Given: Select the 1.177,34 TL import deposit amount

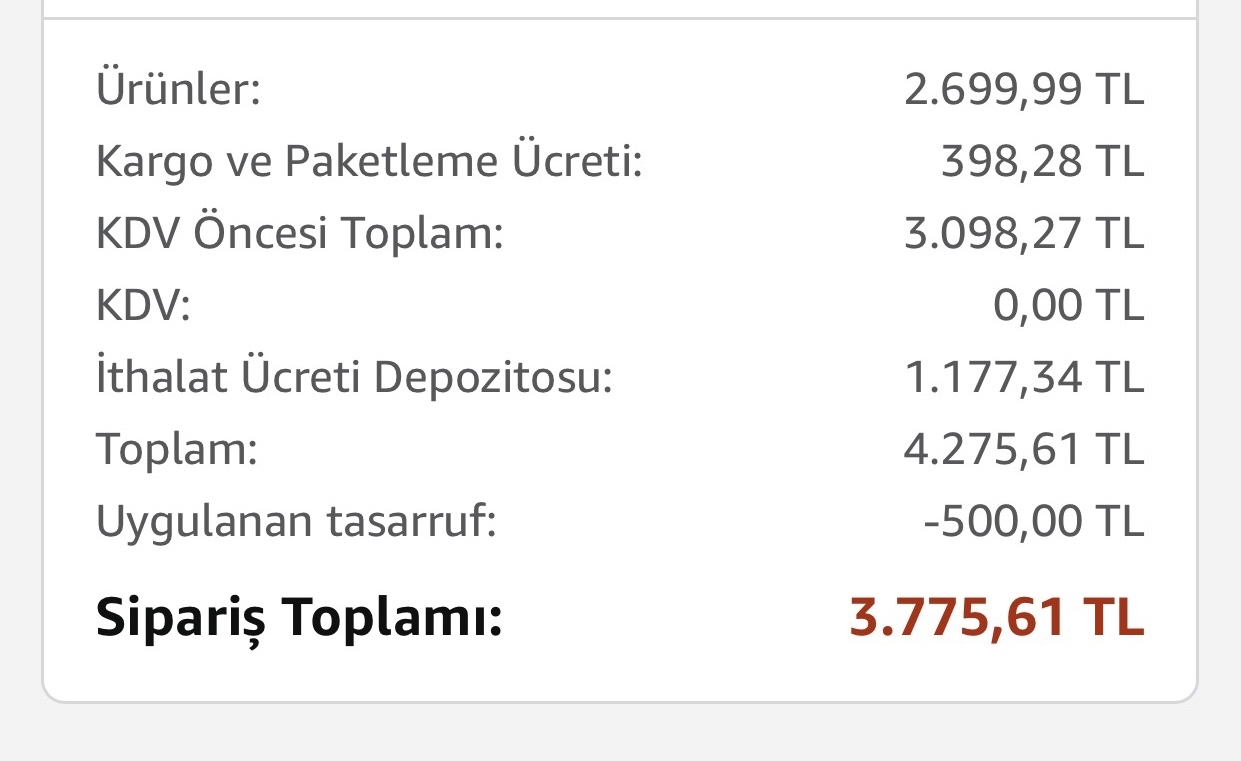Looking at the screenshot, I should coord(1023,378).
